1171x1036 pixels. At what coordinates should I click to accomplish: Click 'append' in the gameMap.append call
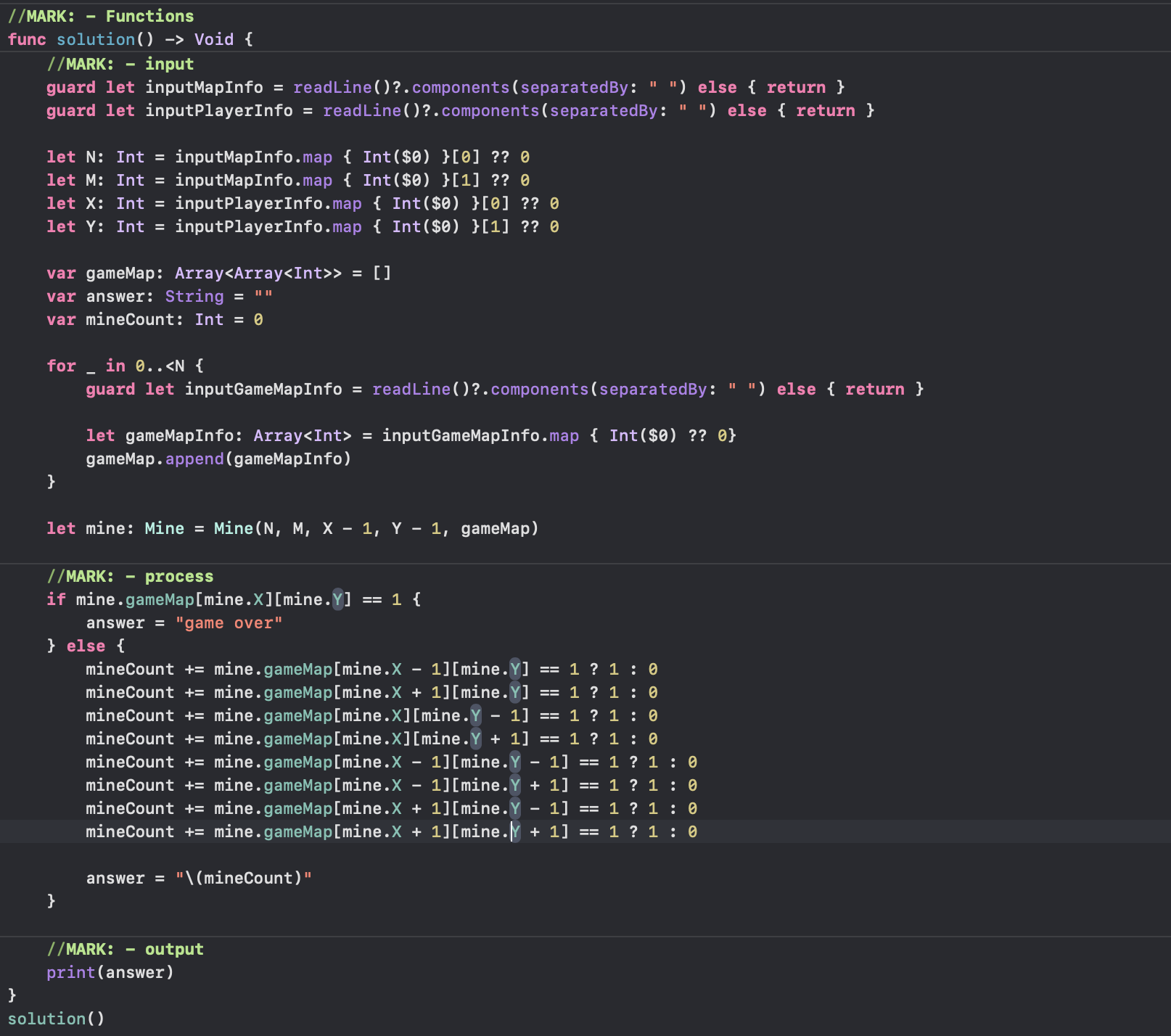tap(194, 459)
